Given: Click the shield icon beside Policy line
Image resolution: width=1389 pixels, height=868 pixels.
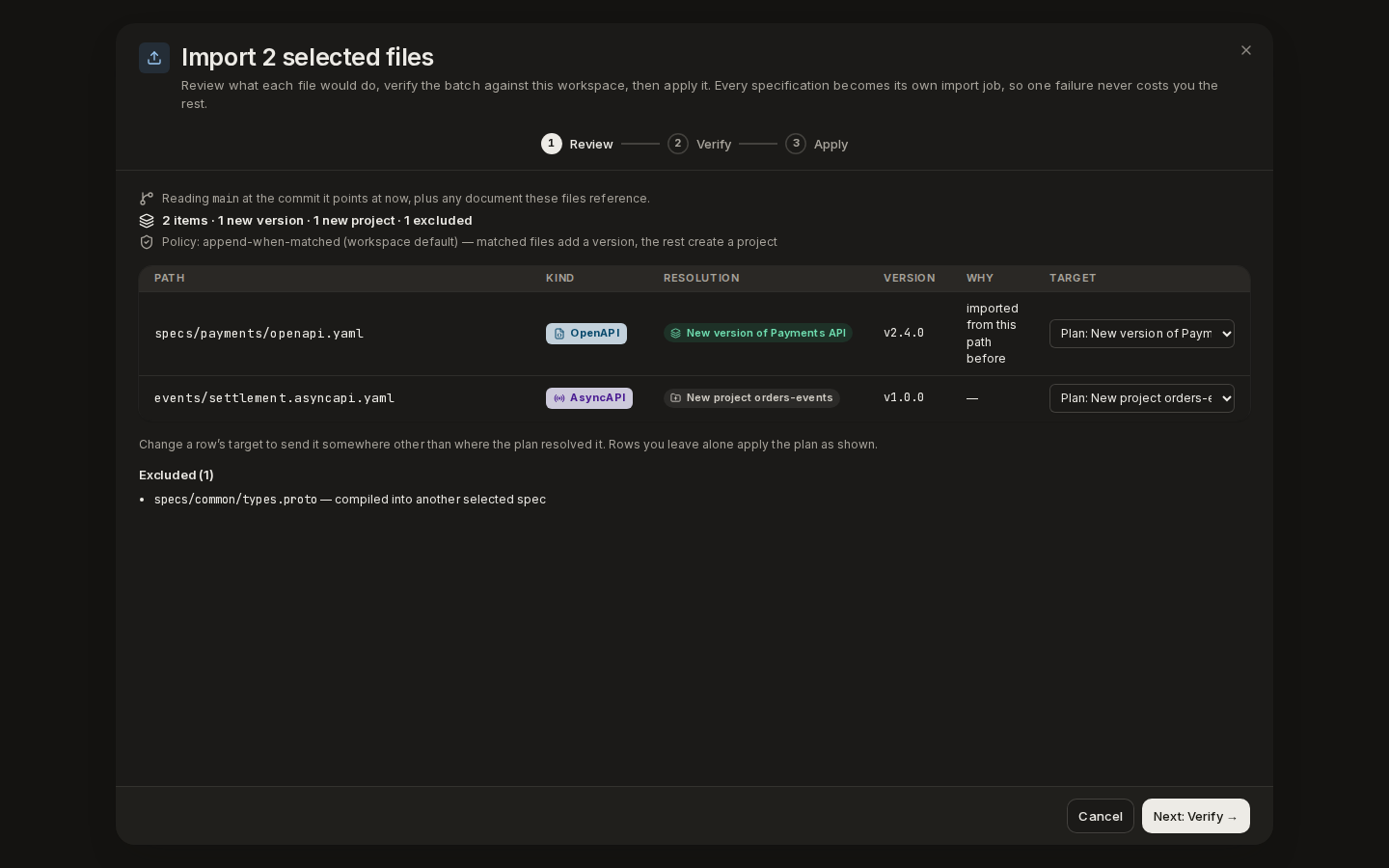Looking at the screenshot, I should click(147, 242).
